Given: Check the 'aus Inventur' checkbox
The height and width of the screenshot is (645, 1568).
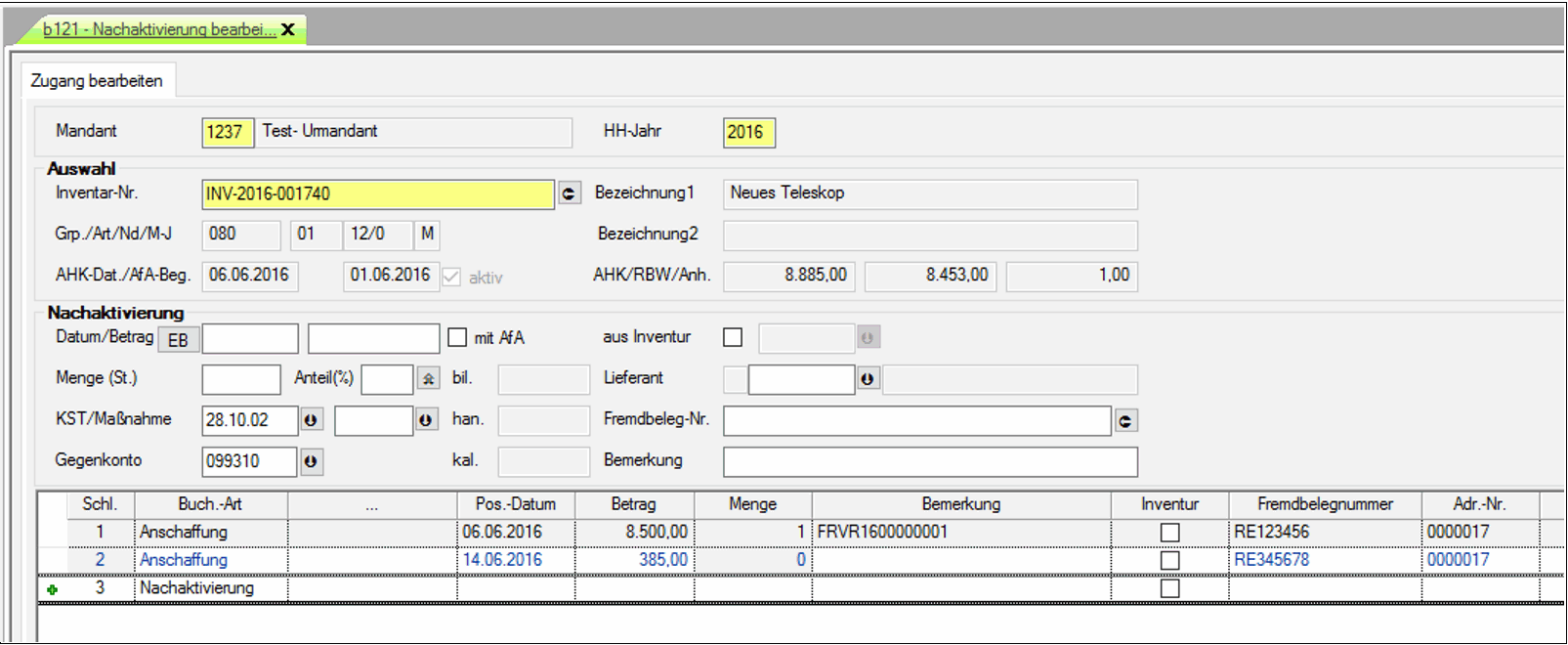Looking at the screenshot, I should click(733, 338).
